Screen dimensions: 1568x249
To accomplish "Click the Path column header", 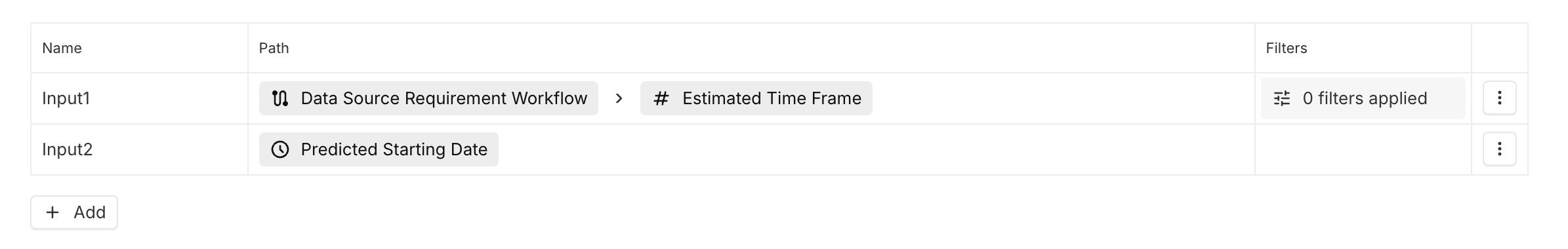I will tap(274, 48).
